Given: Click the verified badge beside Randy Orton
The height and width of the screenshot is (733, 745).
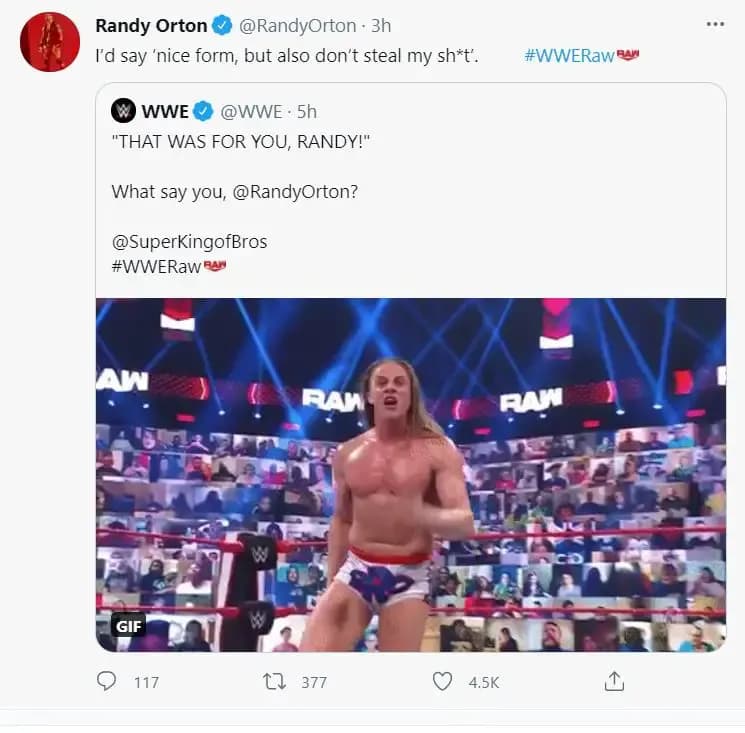Looking at the screenshot, I should point(222,26).
